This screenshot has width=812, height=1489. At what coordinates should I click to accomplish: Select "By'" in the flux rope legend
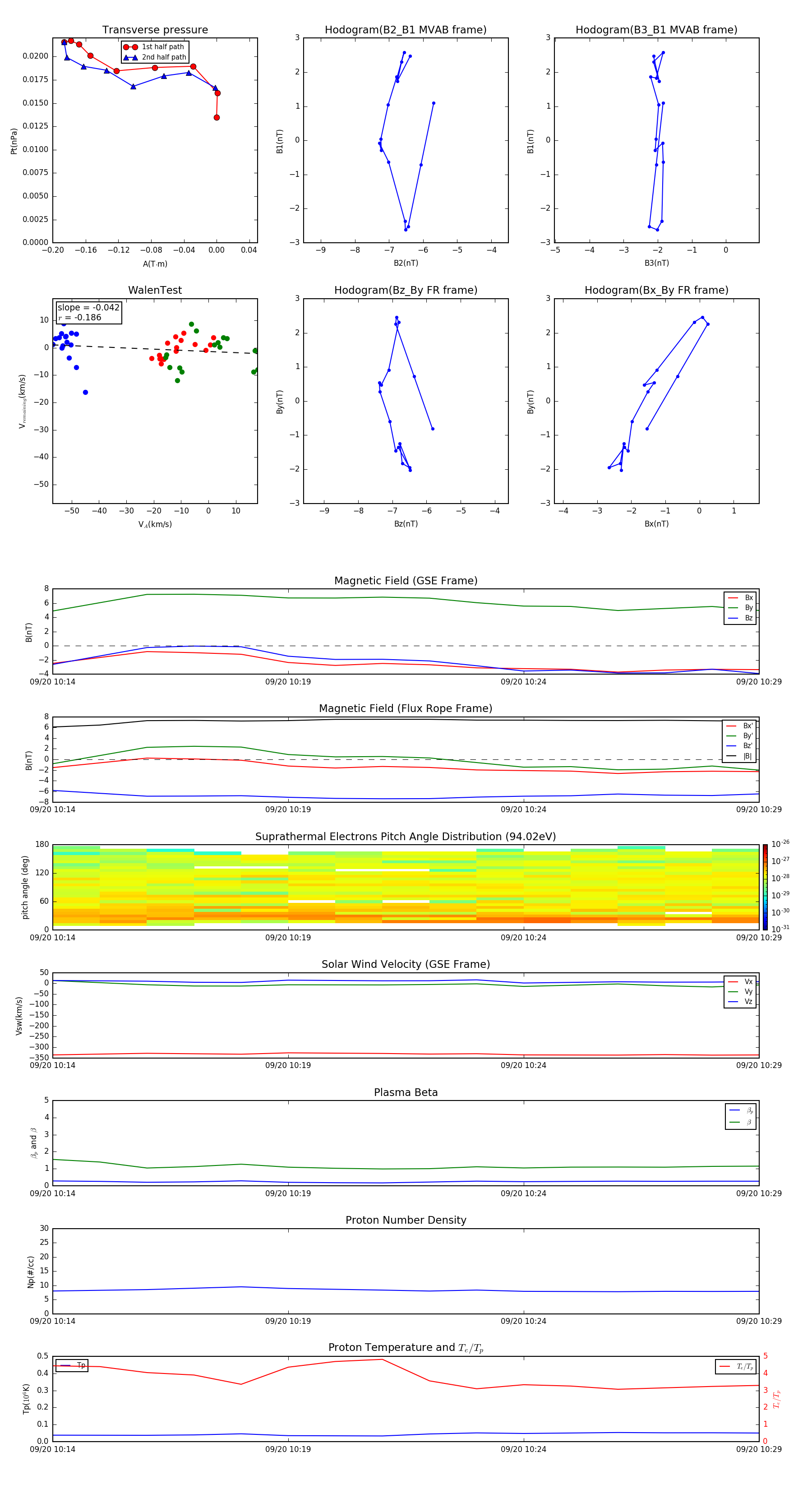tap(740, 736)
